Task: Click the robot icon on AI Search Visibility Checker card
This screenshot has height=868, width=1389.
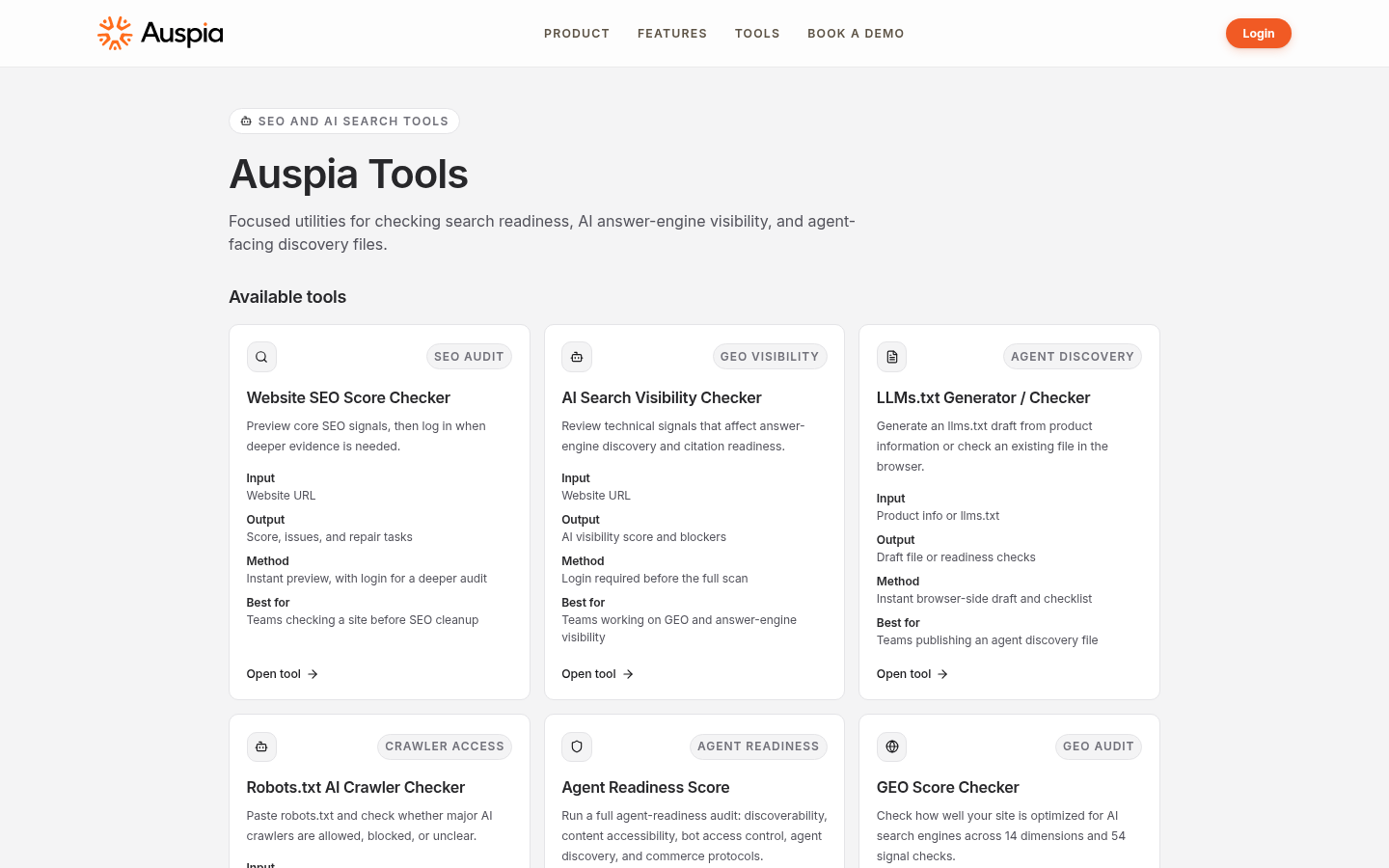Action: click(x=577, y=357)
